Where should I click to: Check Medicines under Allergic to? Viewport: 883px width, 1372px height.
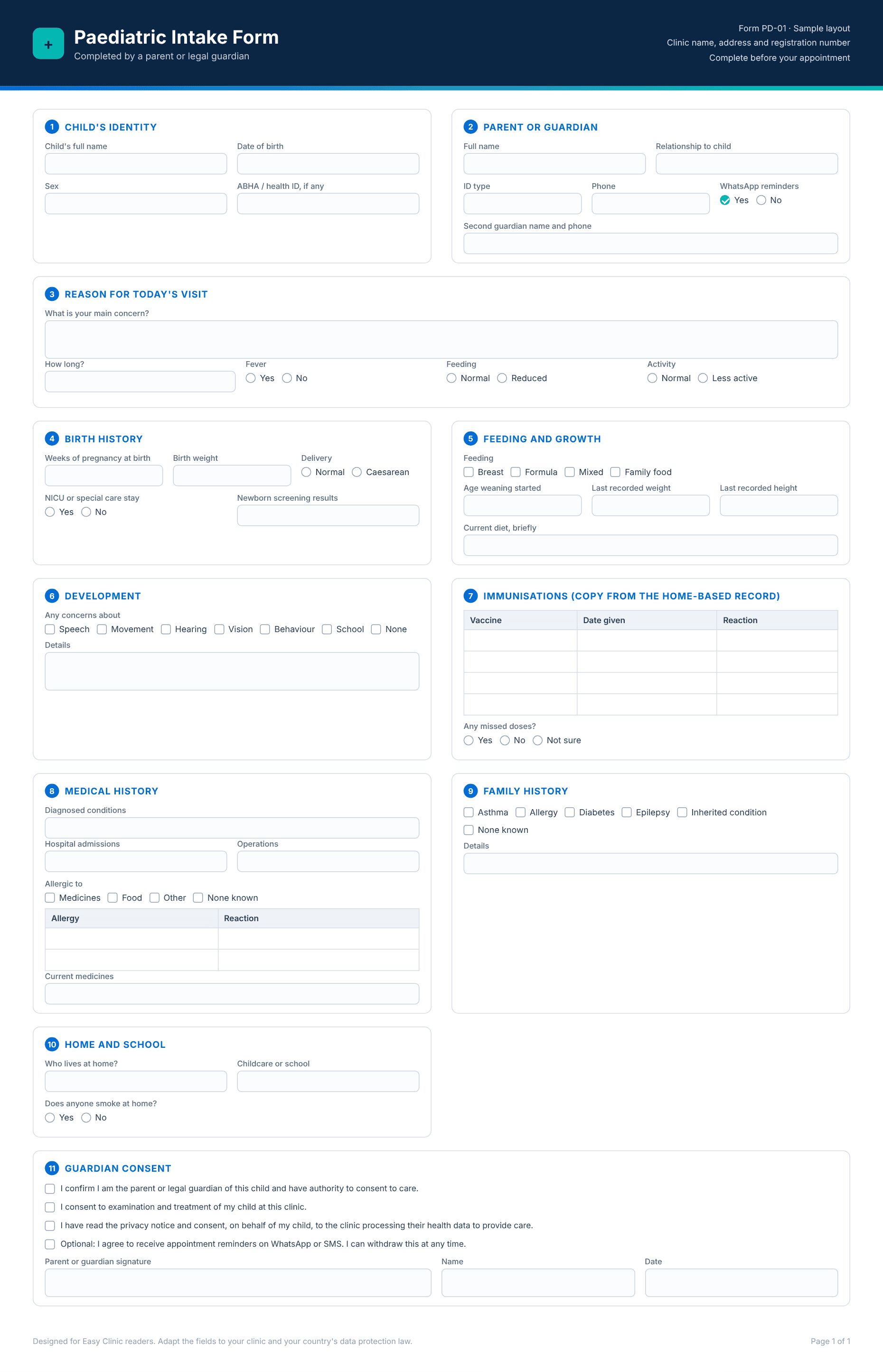point(50,898)
